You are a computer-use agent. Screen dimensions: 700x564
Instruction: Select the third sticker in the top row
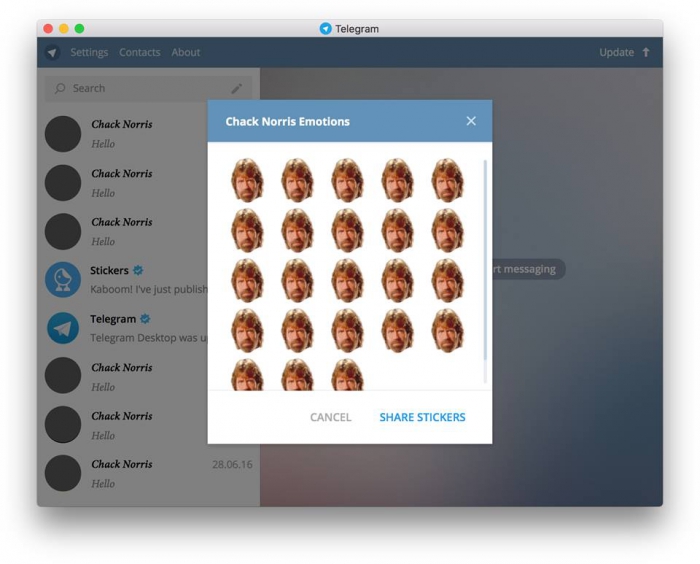(347, 180)
